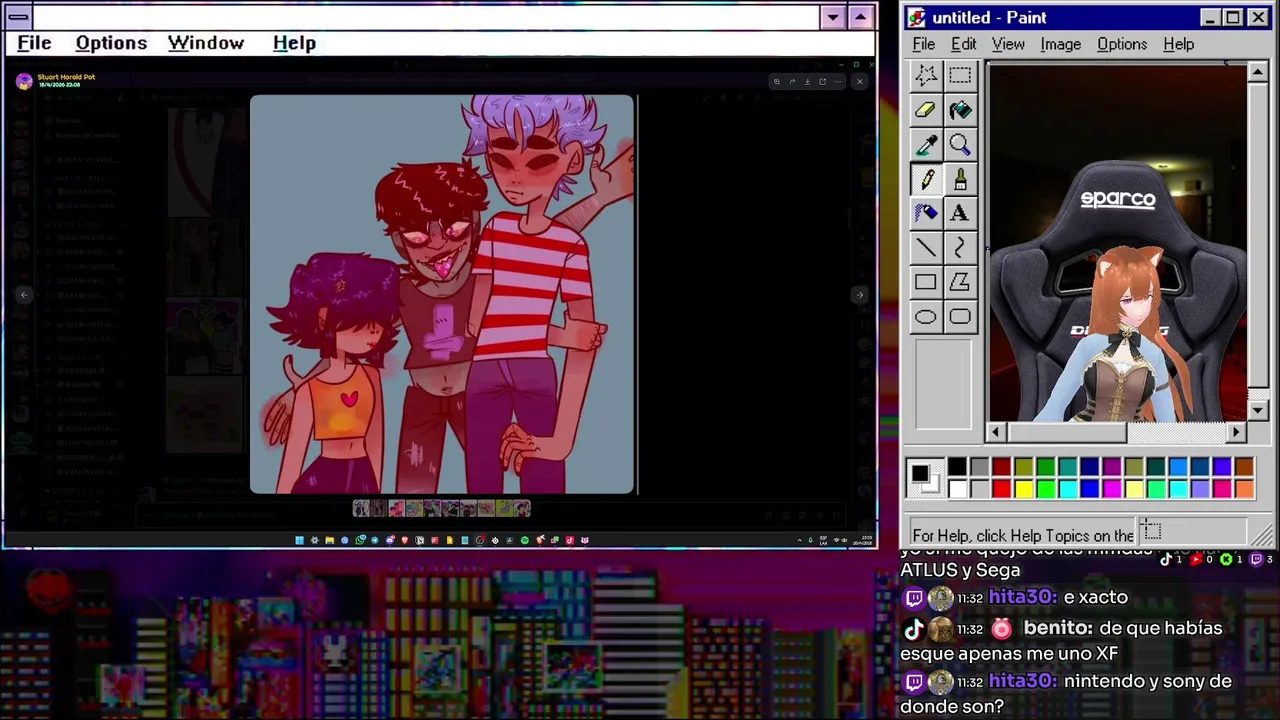Select the Ellipse shape tool
This screenshot has height=720, width=1280.
point(926,317)
